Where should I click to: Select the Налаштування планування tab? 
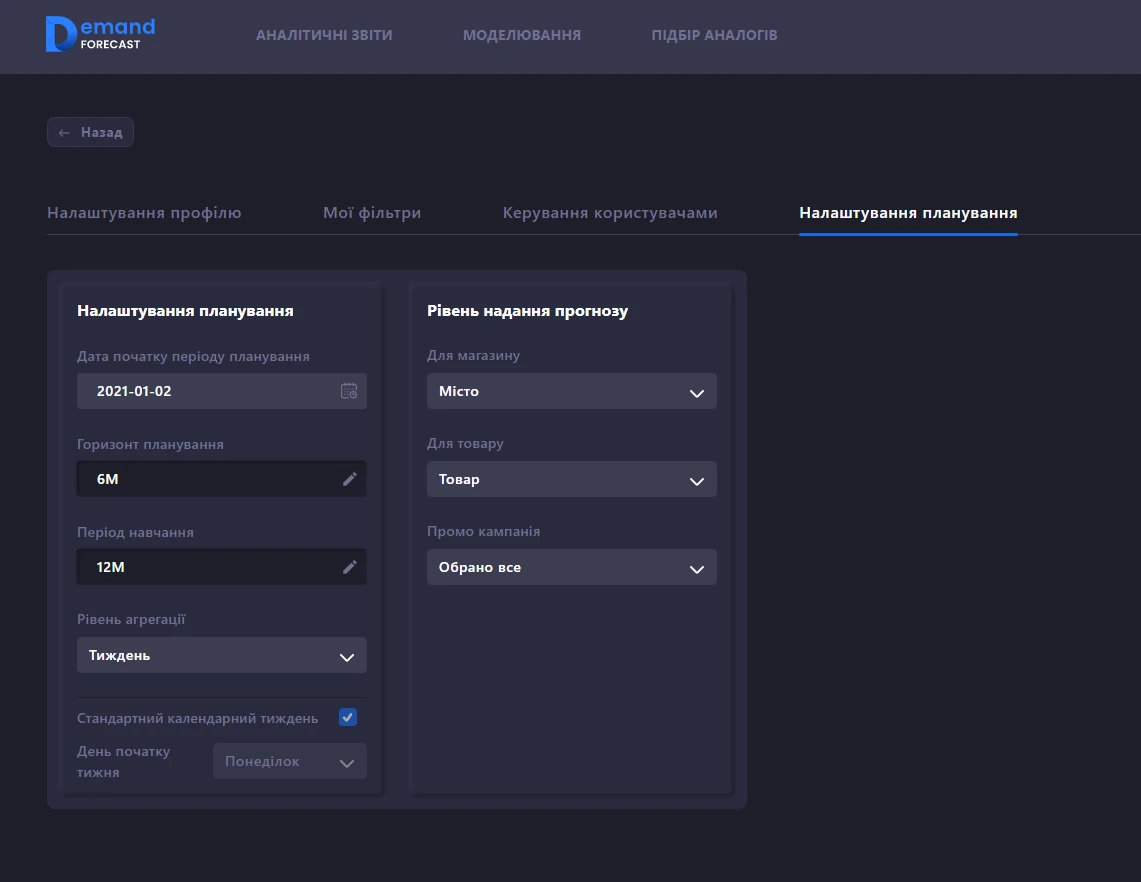908,213
